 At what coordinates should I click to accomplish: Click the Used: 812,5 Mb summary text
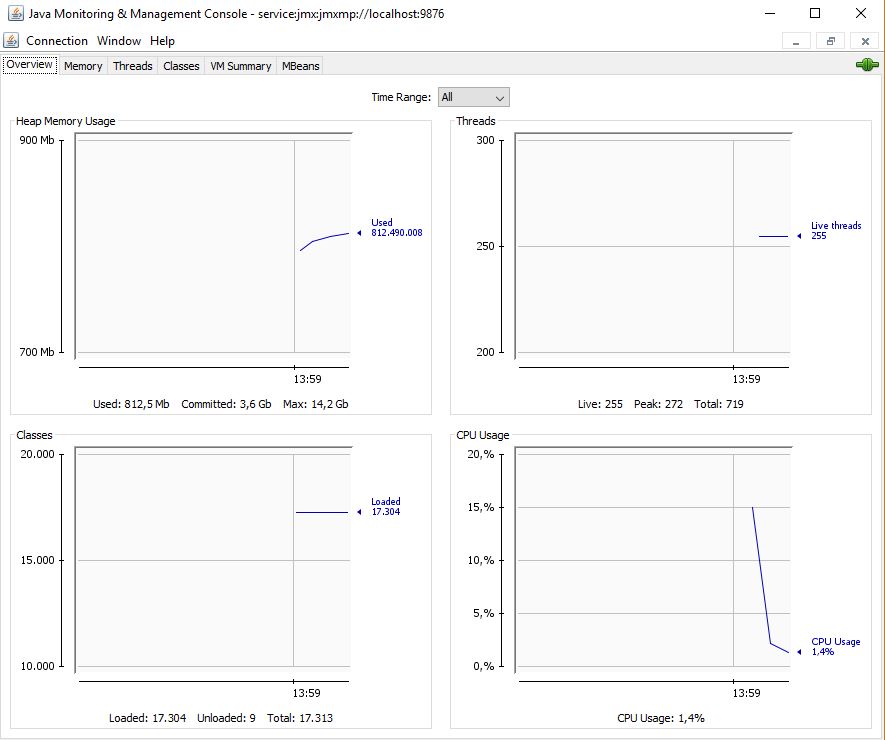(x=131, y=404)
